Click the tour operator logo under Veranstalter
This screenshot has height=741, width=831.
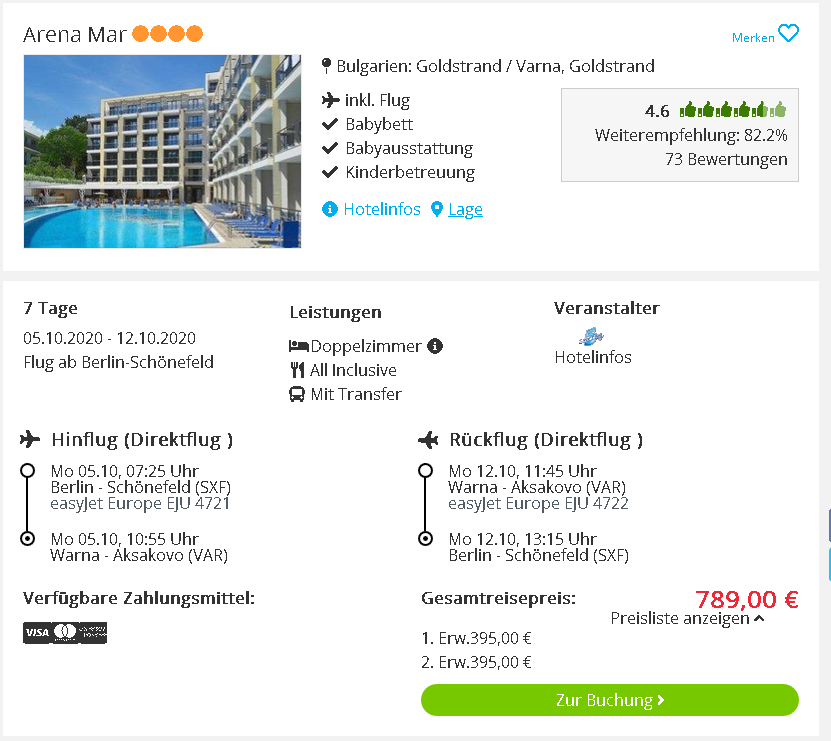591,336
